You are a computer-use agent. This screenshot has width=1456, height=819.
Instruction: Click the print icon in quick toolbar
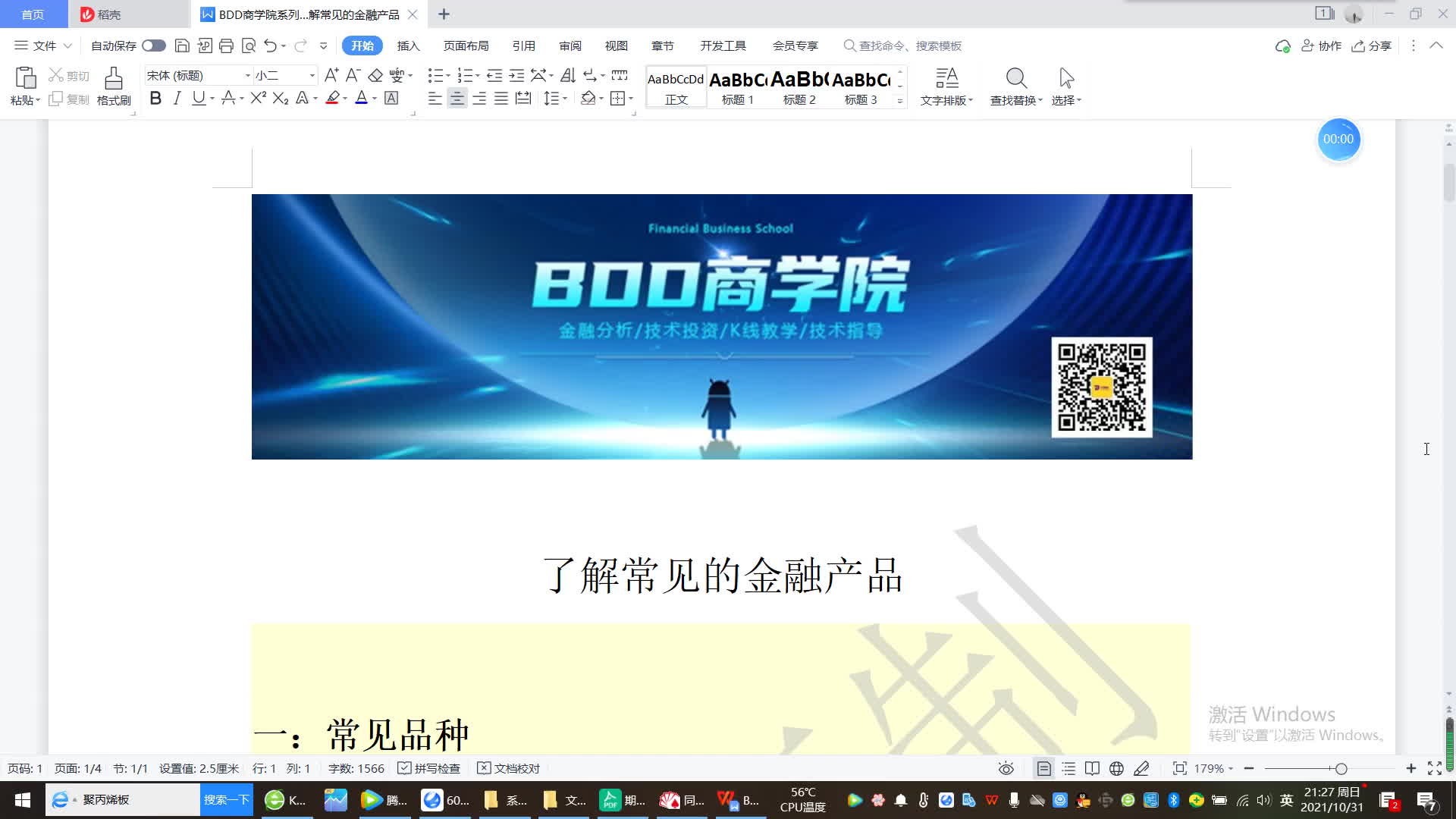coord(226,45)
